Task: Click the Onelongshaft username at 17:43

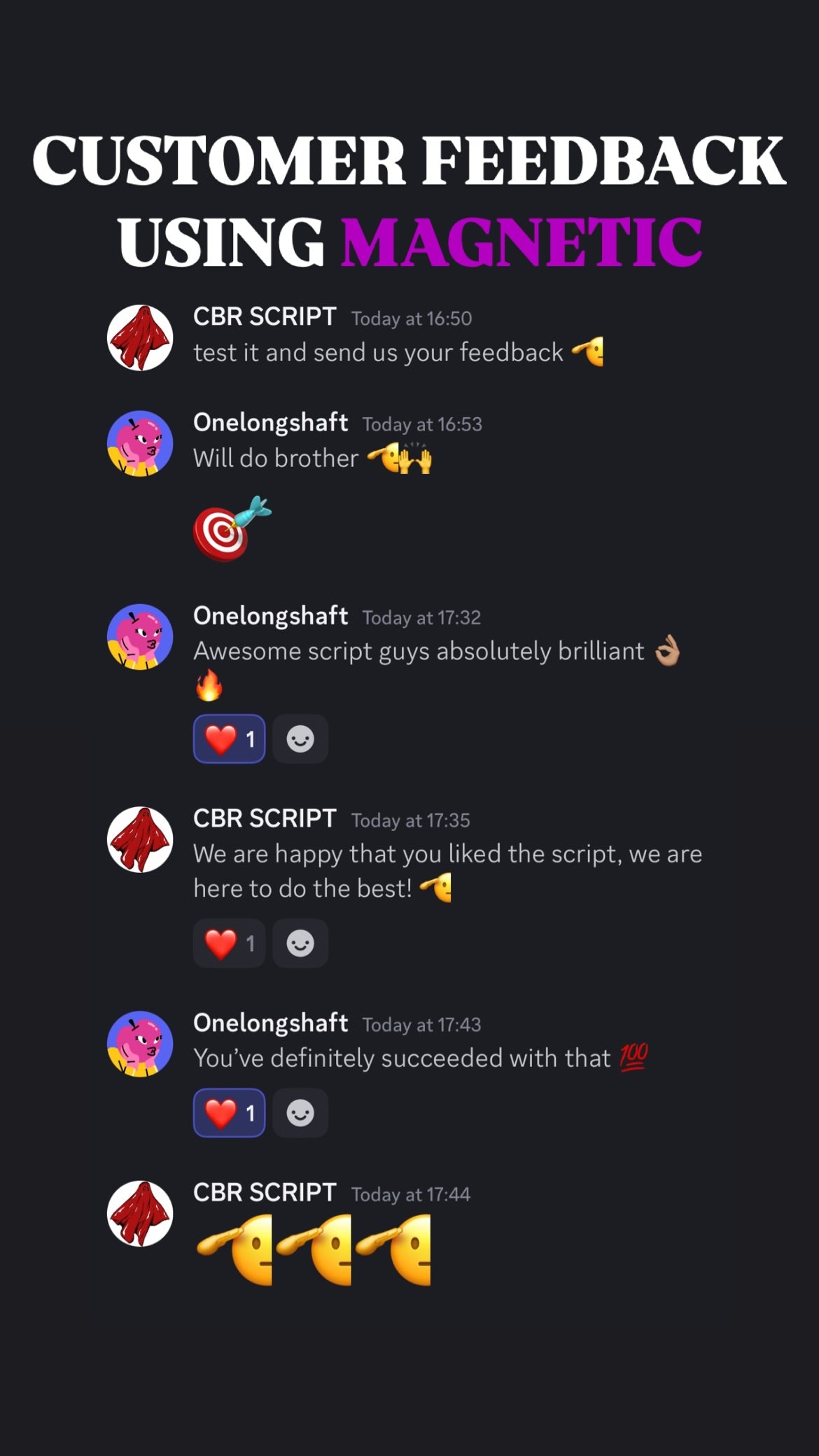Action: coord(270,1023)
